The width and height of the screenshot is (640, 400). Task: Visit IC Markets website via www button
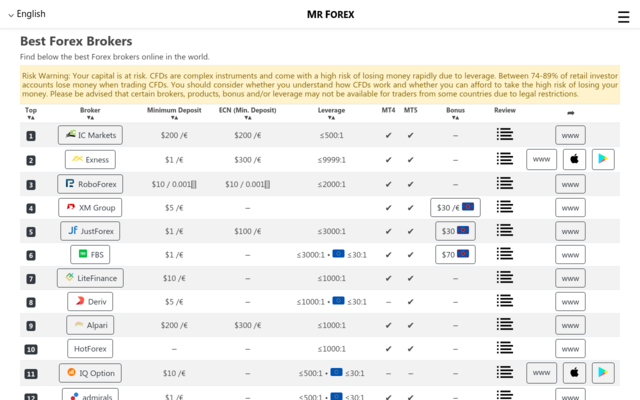(570, 135)
